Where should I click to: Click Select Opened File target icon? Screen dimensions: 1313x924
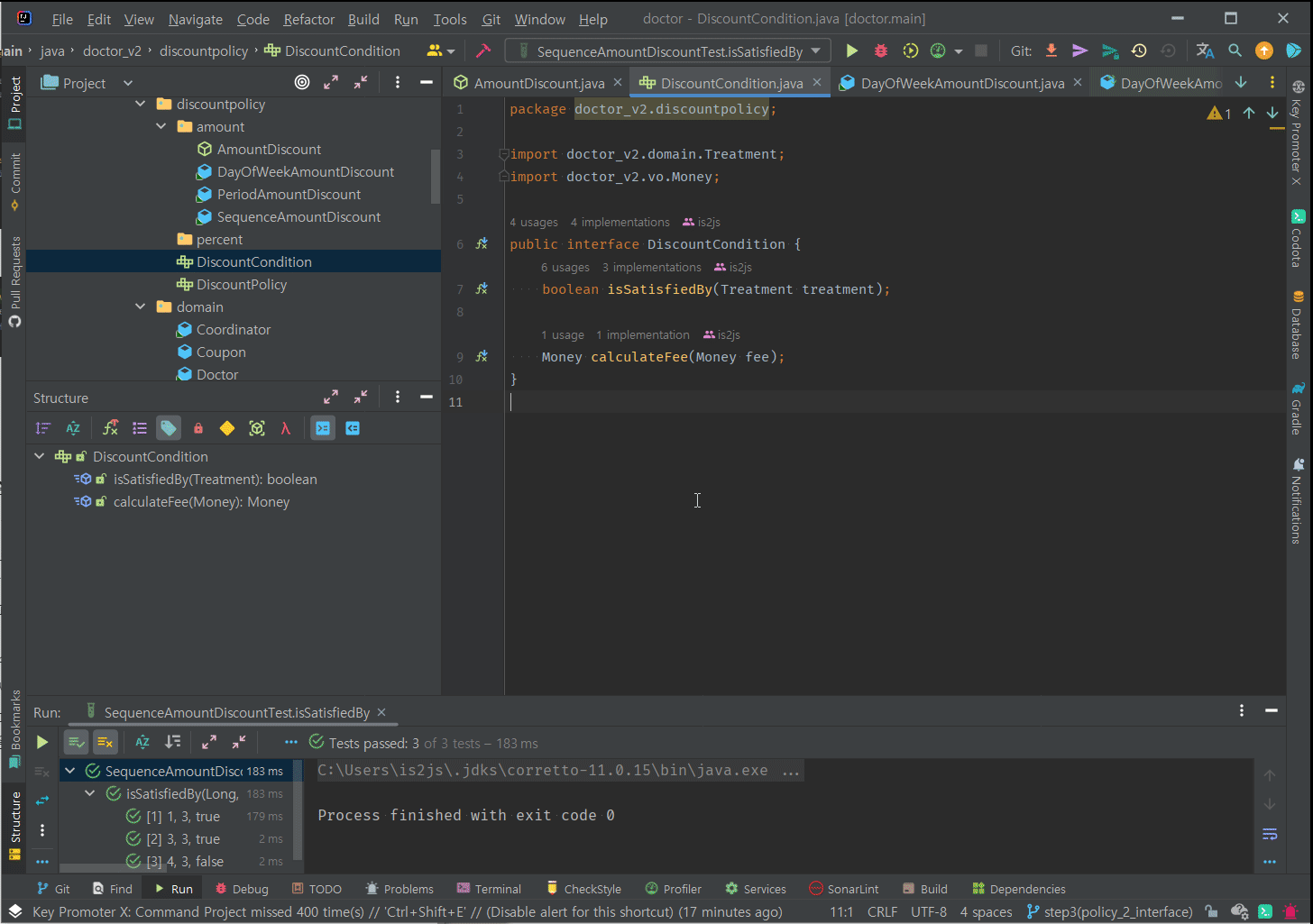pos(302,83)
